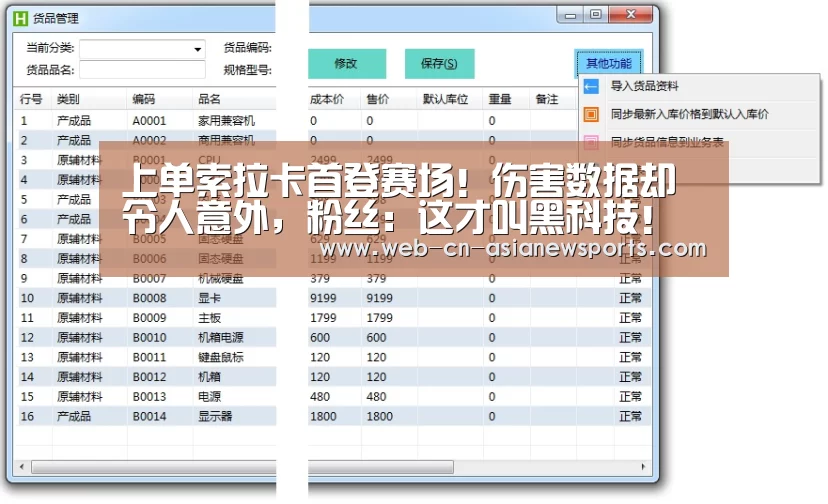Close the 货品管理 window
The image size is (828, 504).
tap(631, 15)
